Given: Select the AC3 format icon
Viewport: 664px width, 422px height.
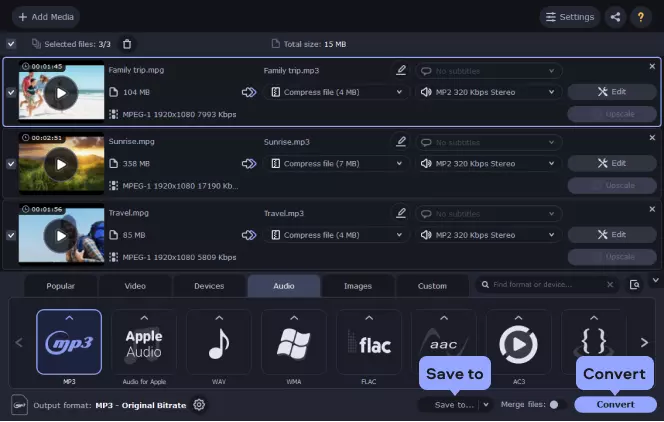Looking at the screenshot, I should [x=519, y=342].
